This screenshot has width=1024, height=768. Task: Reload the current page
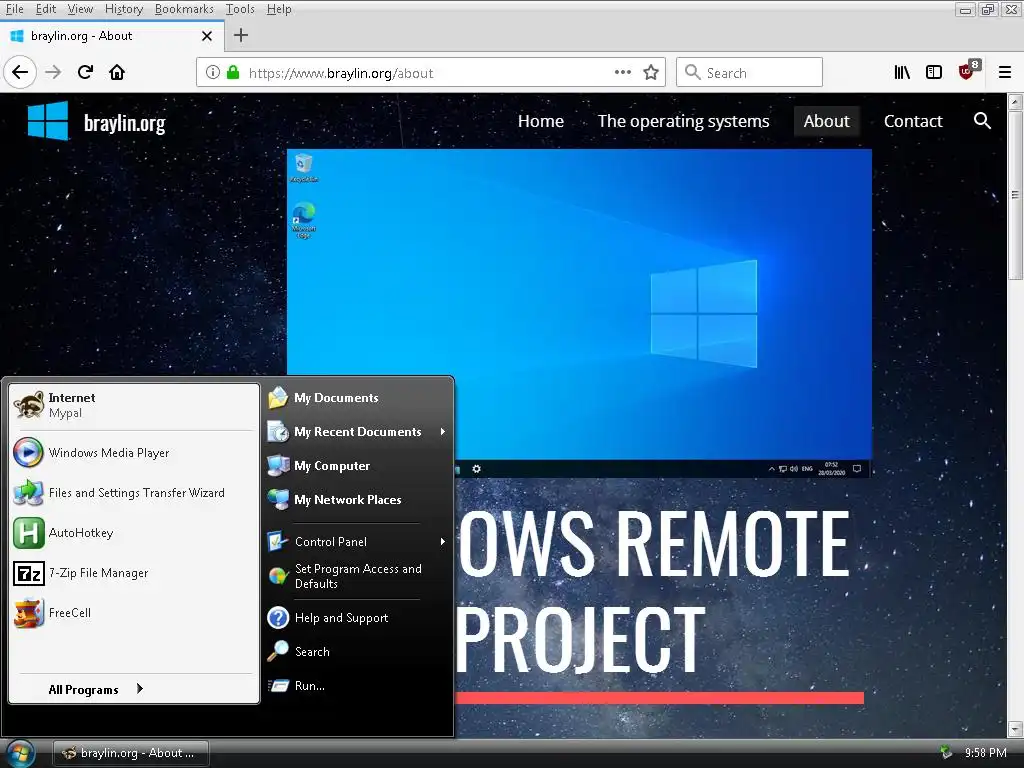(x=86, y=72)
